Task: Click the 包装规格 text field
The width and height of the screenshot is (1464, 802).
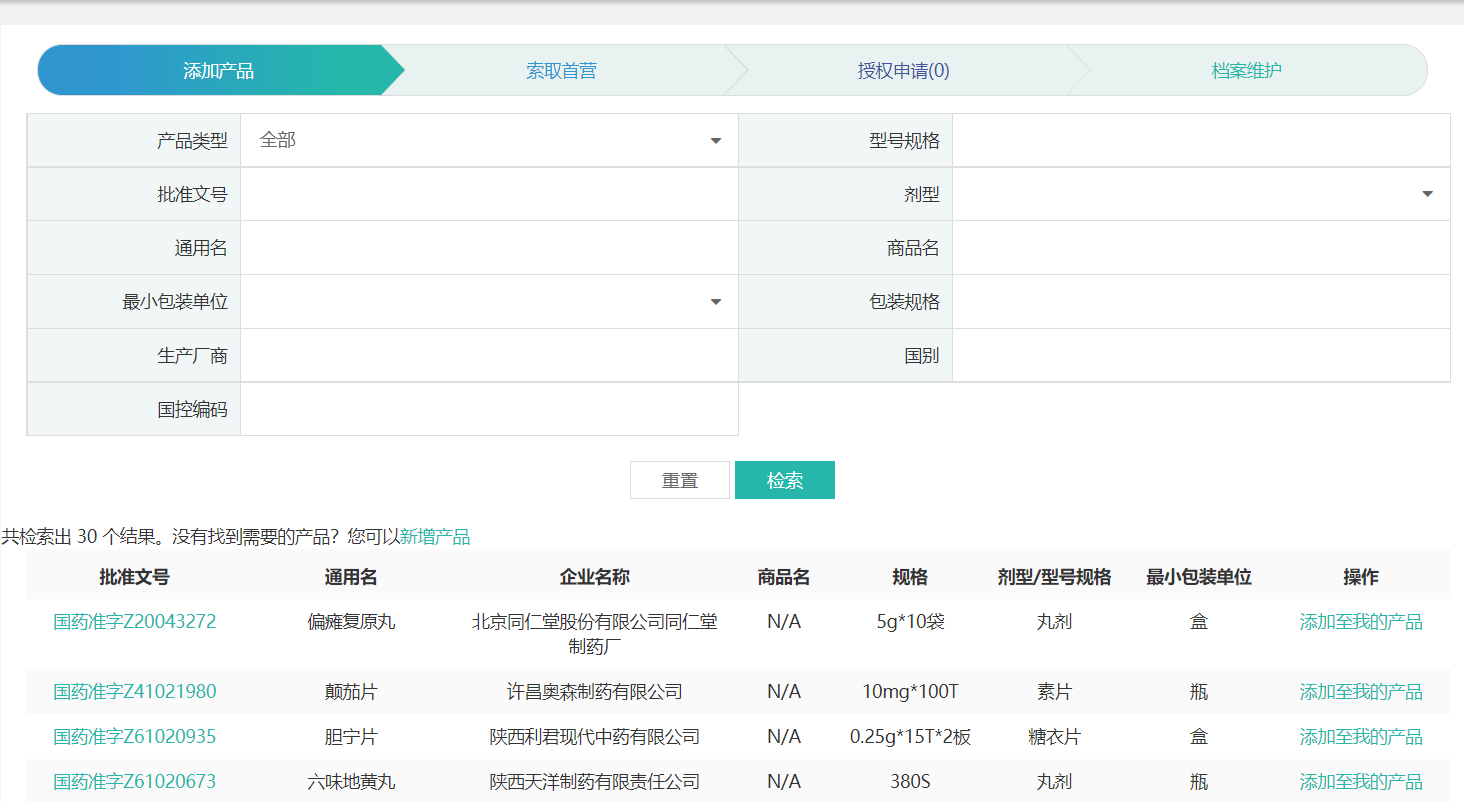Action: (1200, 302)
